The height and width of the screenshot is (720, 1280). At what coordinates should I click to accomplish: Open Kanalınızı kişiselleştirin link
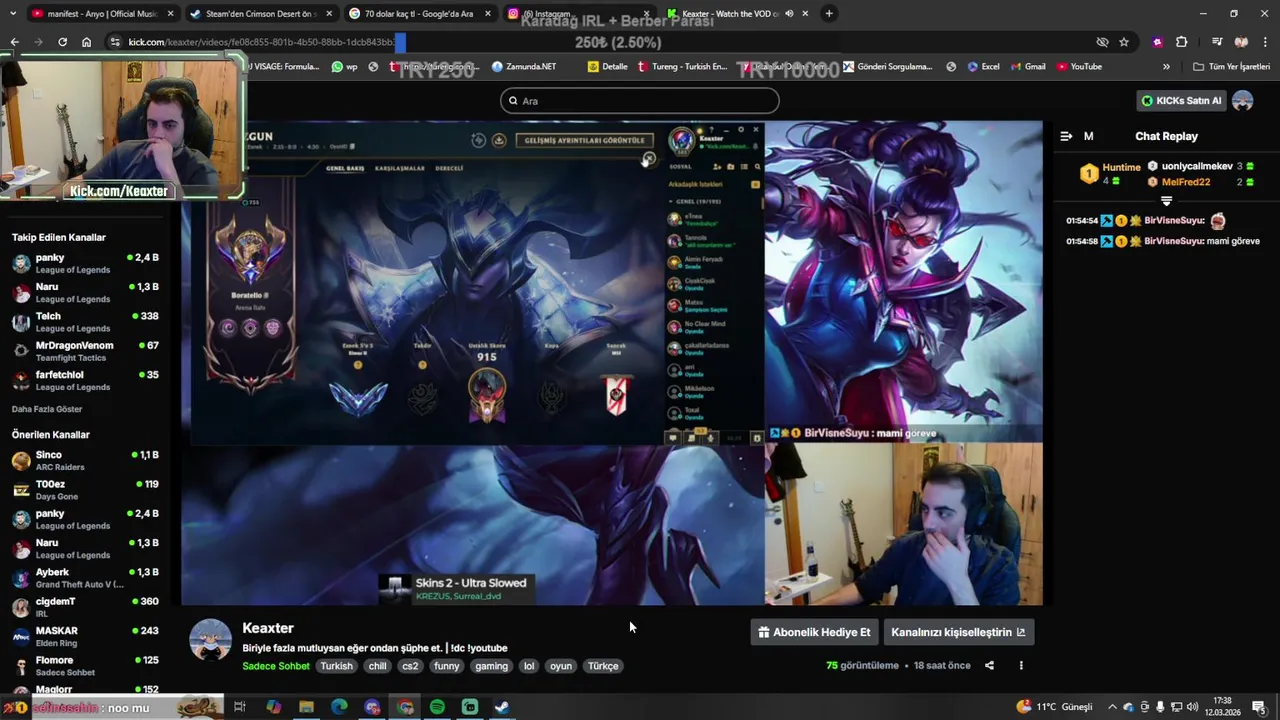pos(958,632)
